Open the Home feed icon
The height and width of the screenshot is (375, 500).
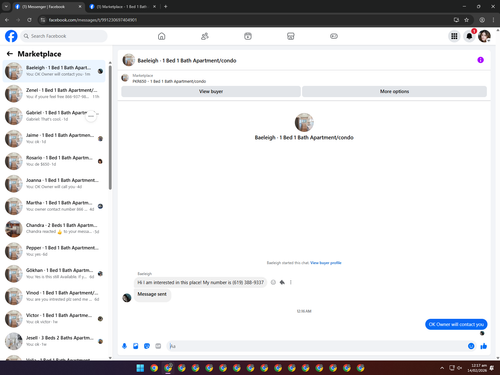coord(161,36)
